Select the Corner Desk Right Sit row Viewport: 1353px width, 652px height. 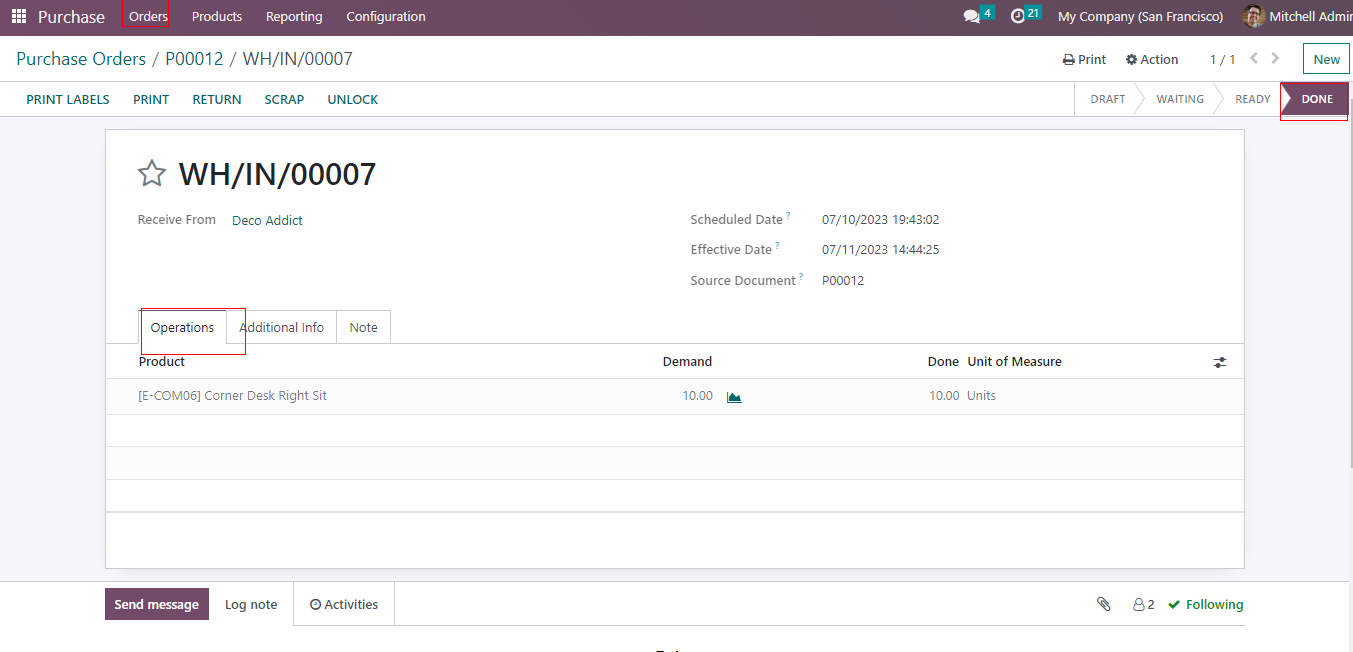tap(232, 396)
